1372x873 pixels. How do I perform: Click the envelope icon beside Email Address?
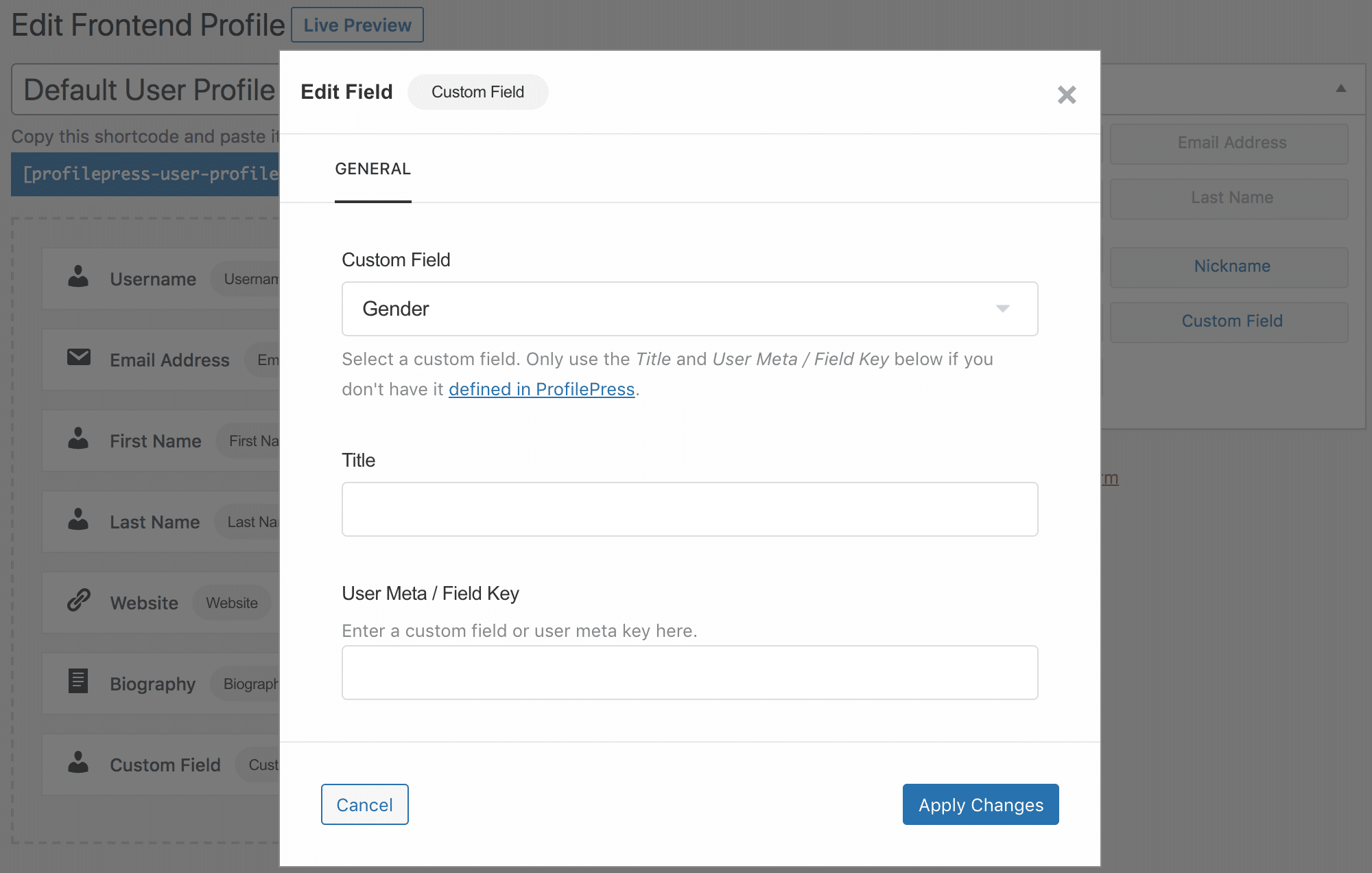[x=78, y=358]
